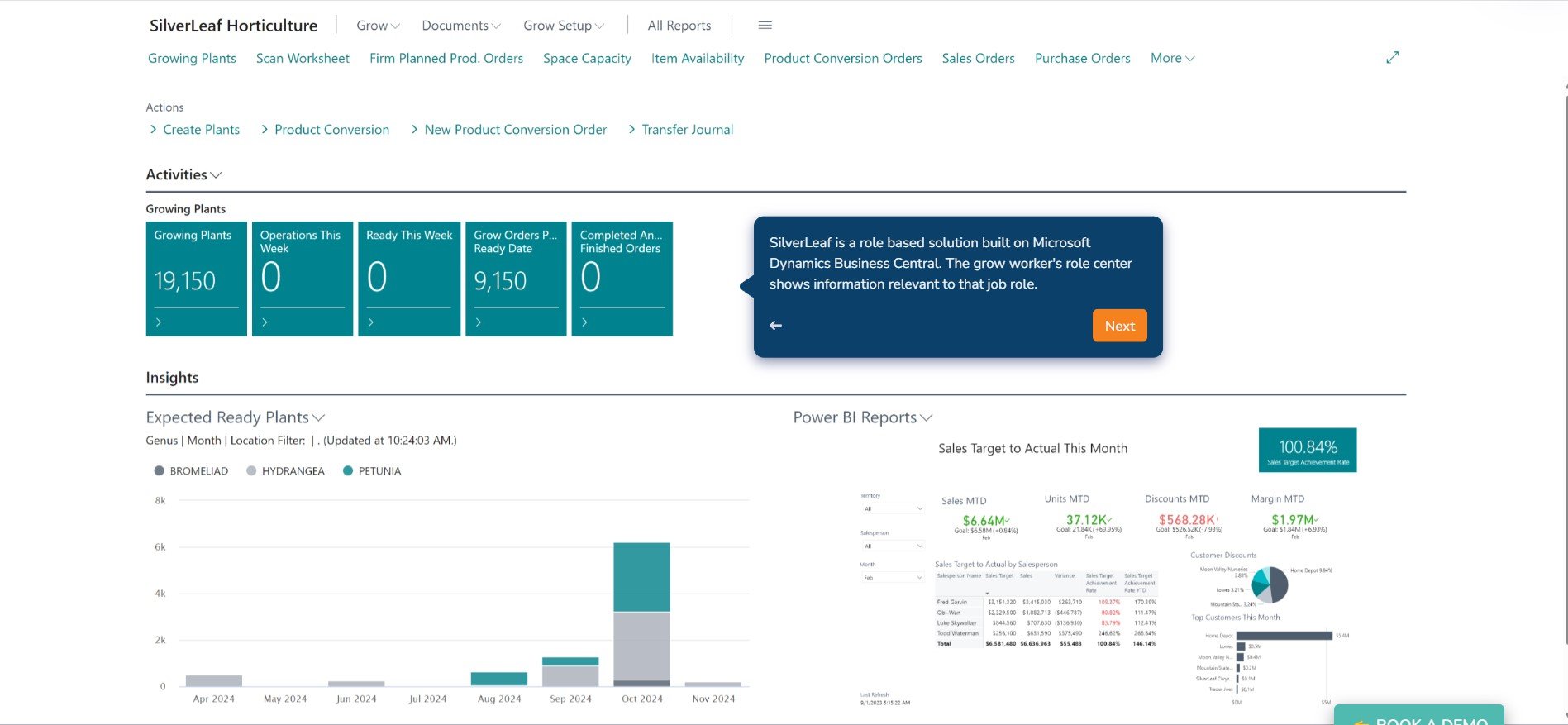This screenshot has width=1568, height=725.
Task: Click the Home Depot bar in Top Customers
Action: (1284, 636)
